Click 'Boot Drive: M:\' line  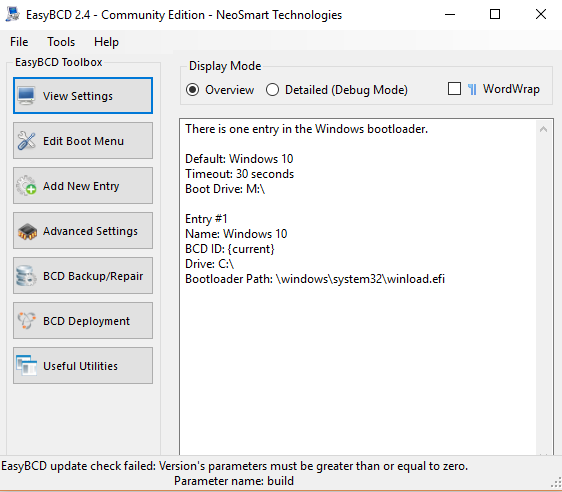(225, 189)
